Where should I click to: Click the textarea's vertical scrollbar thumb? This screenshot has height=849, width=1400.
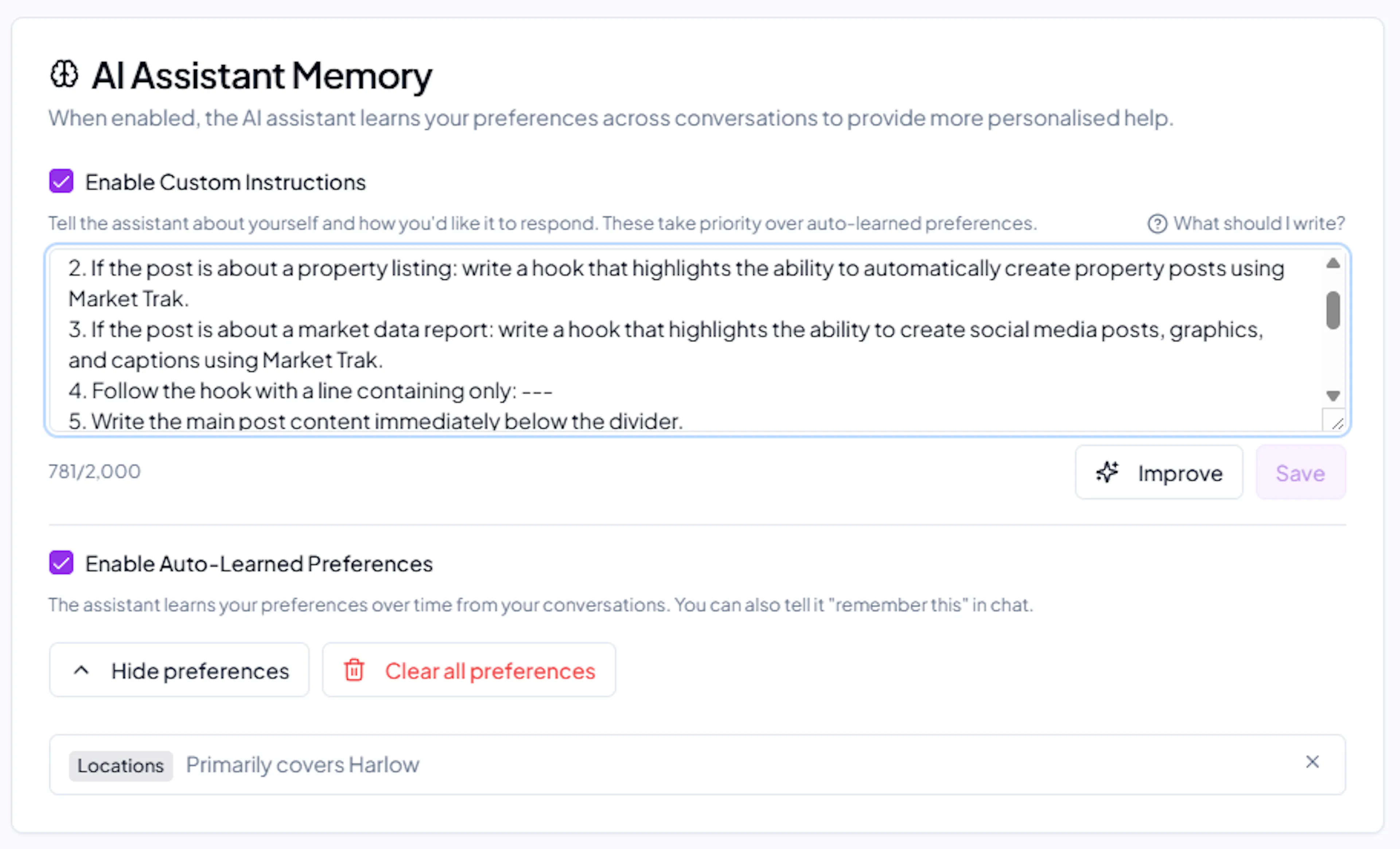1333,310
